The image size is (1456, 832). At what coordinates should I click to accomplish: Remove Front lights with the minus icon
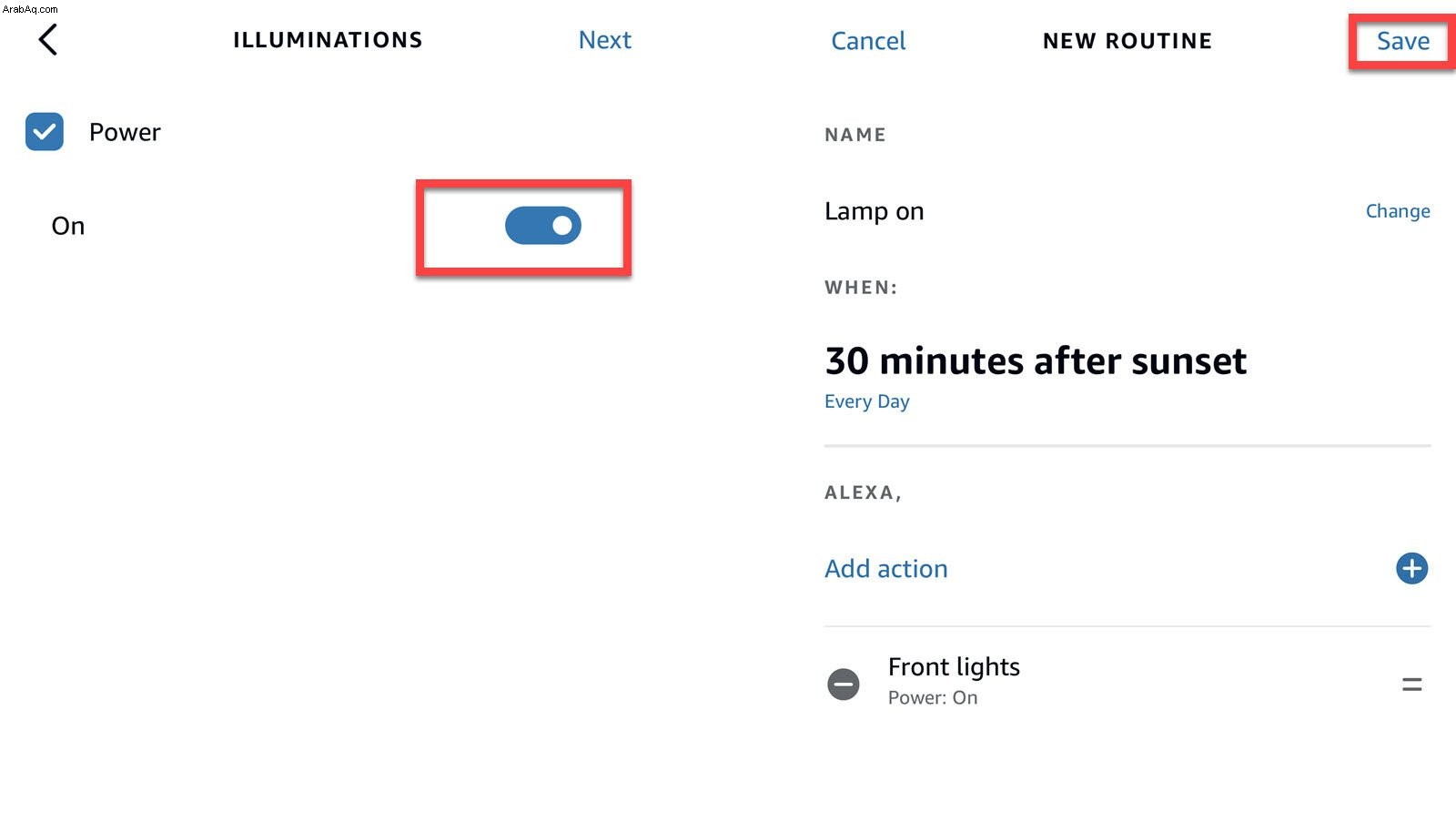click(x=843, y=684)
